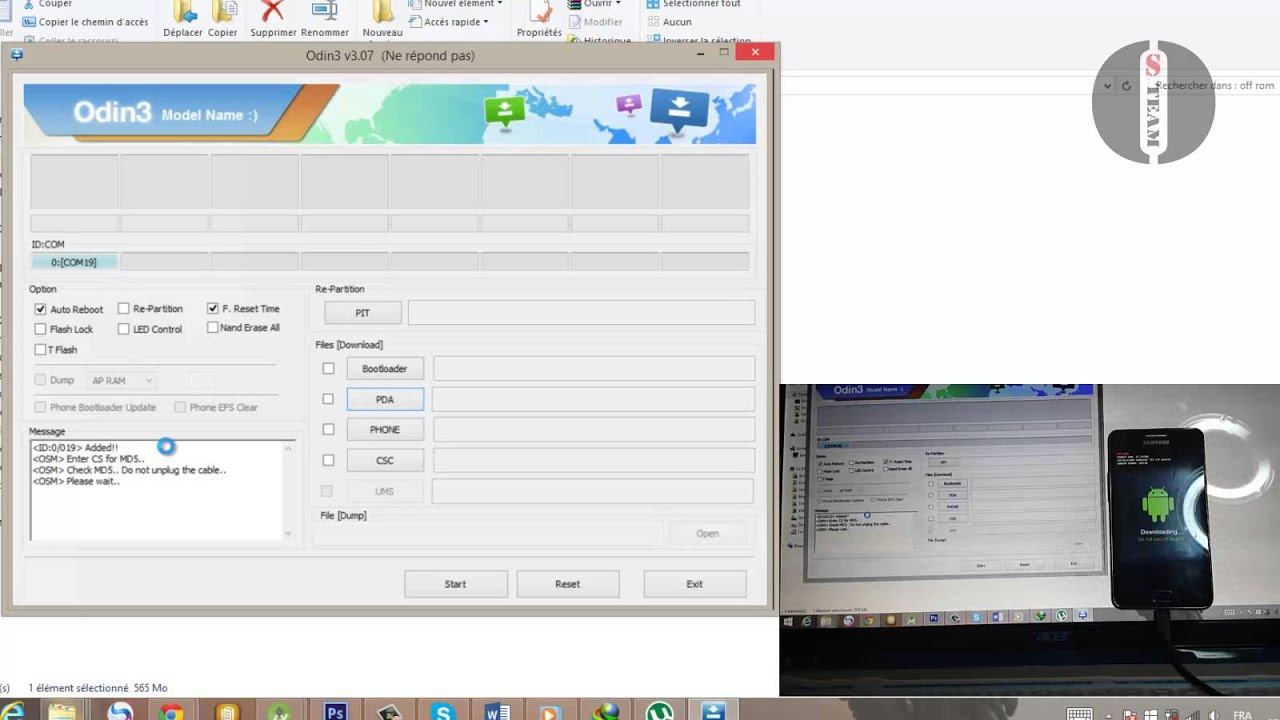Screen dimensions: 1280x720
Task: Click Explorer search box 'Rechercher dans'
Action: point(1215,86)
